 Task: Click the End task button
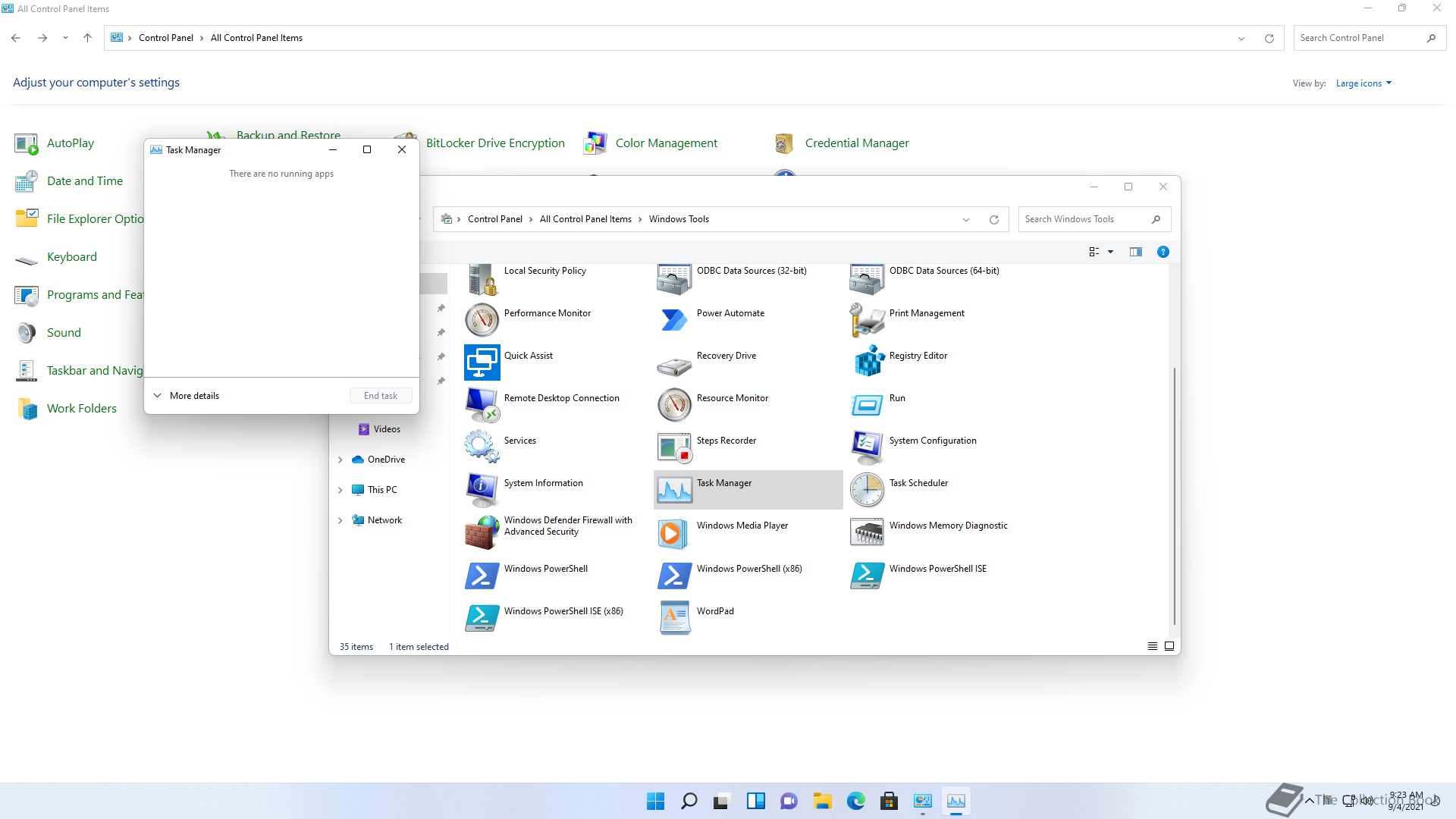point(381,396)
